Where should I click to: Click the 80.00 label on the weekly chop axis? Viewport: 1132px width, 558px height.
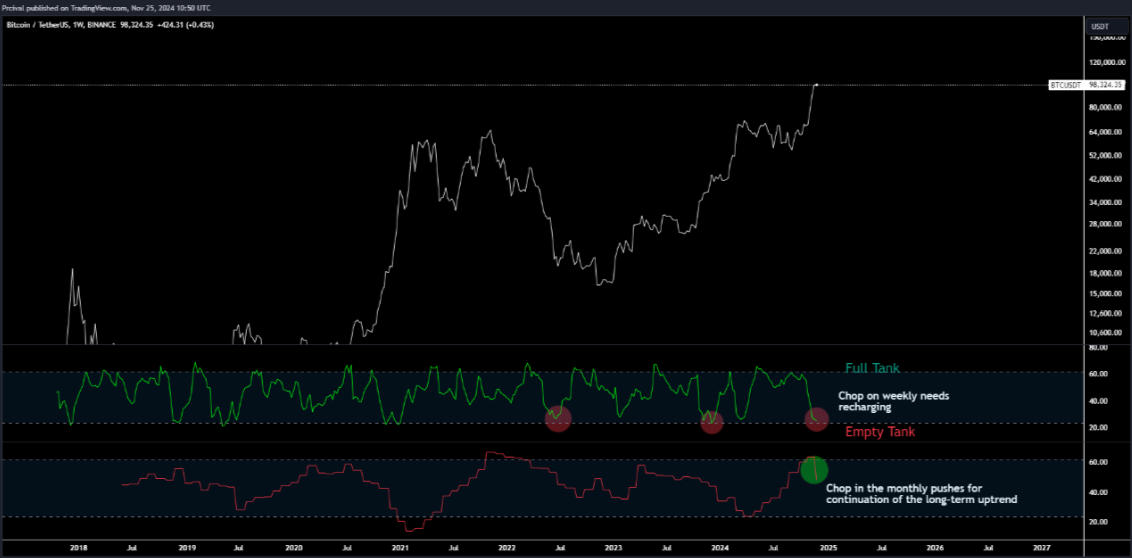(x=1097, y=347)
